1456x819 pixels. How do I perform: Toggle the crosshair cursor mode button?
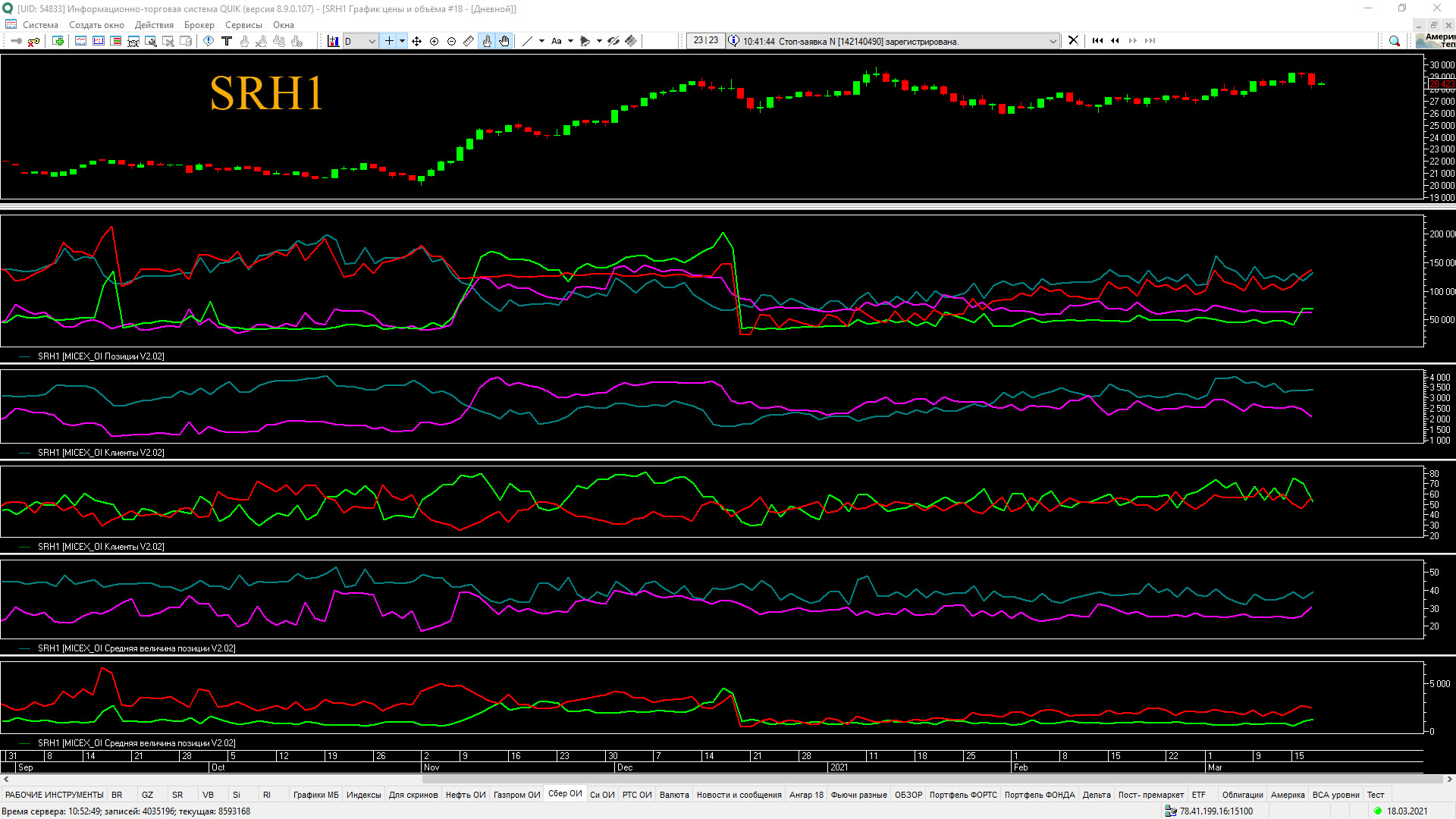point(389,41)
